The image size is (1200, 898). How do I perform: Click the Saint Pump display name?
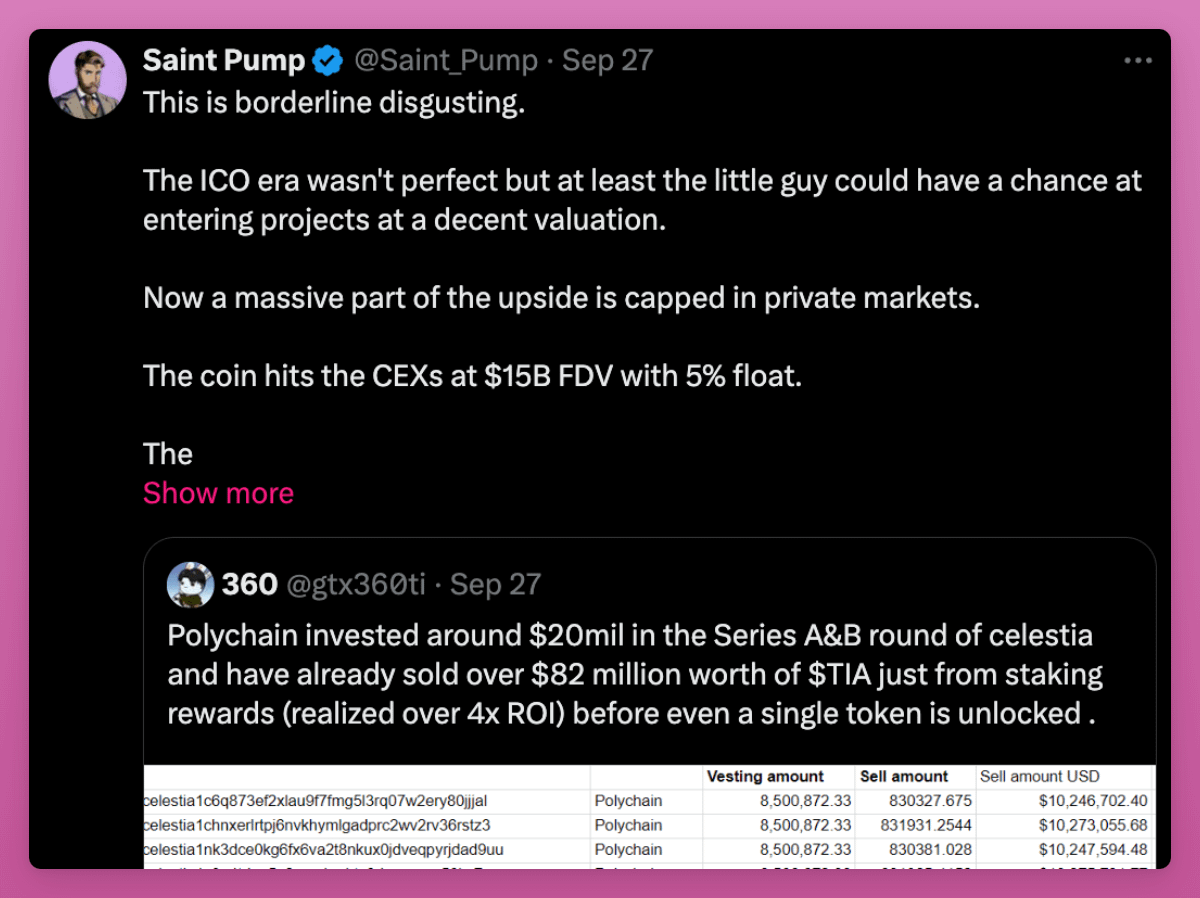pos(223,60)
